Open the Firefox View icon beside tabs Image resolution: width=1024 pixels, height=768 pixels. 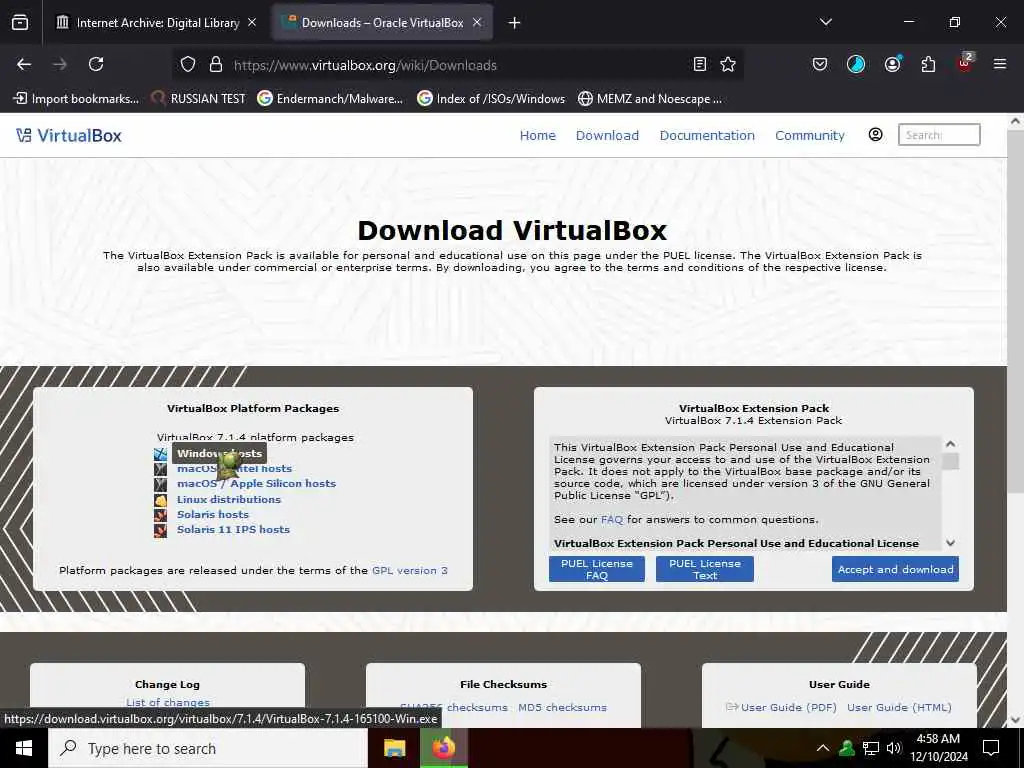20,23
